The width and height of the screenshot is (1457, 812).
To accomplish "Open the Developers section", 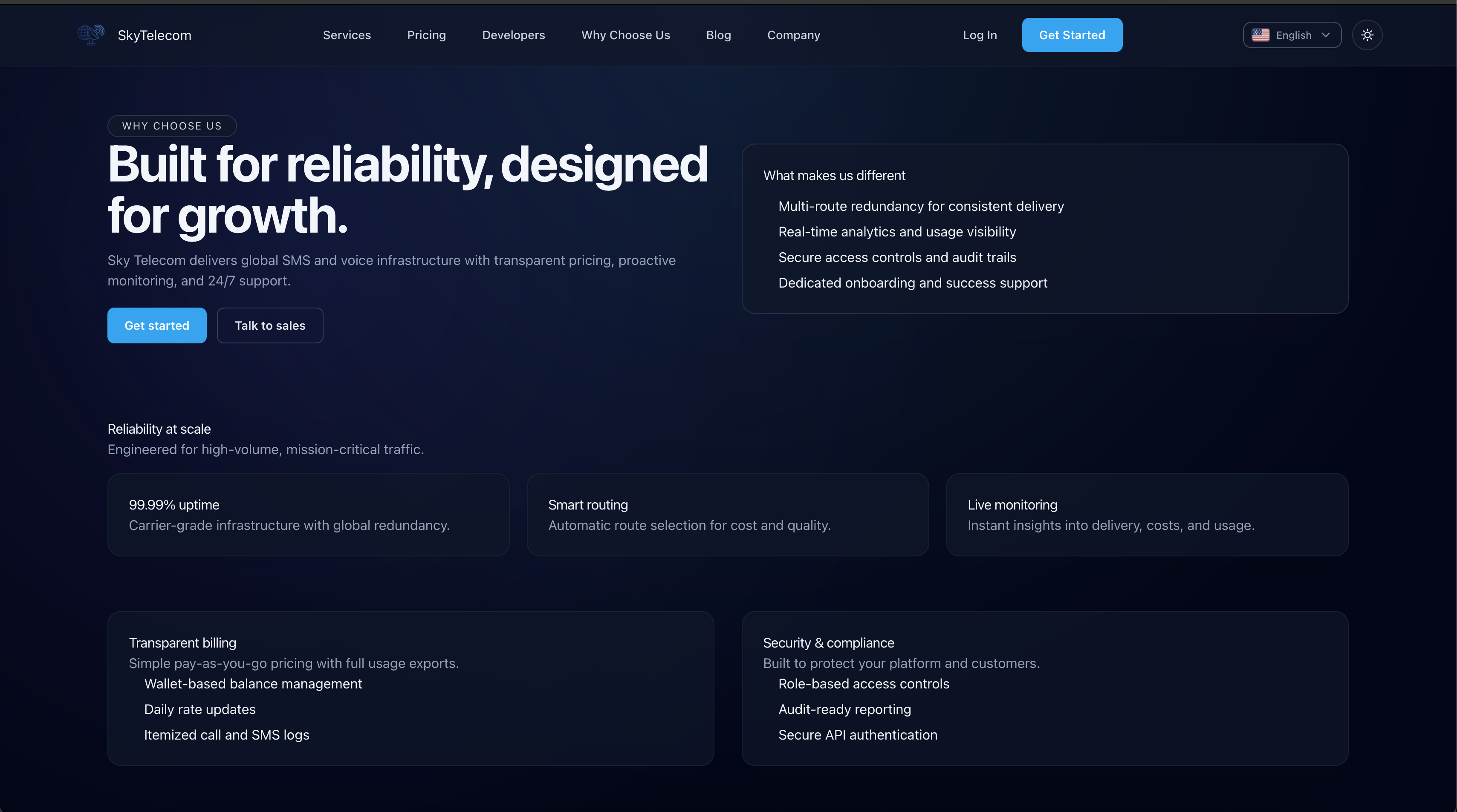I will 514,35.
